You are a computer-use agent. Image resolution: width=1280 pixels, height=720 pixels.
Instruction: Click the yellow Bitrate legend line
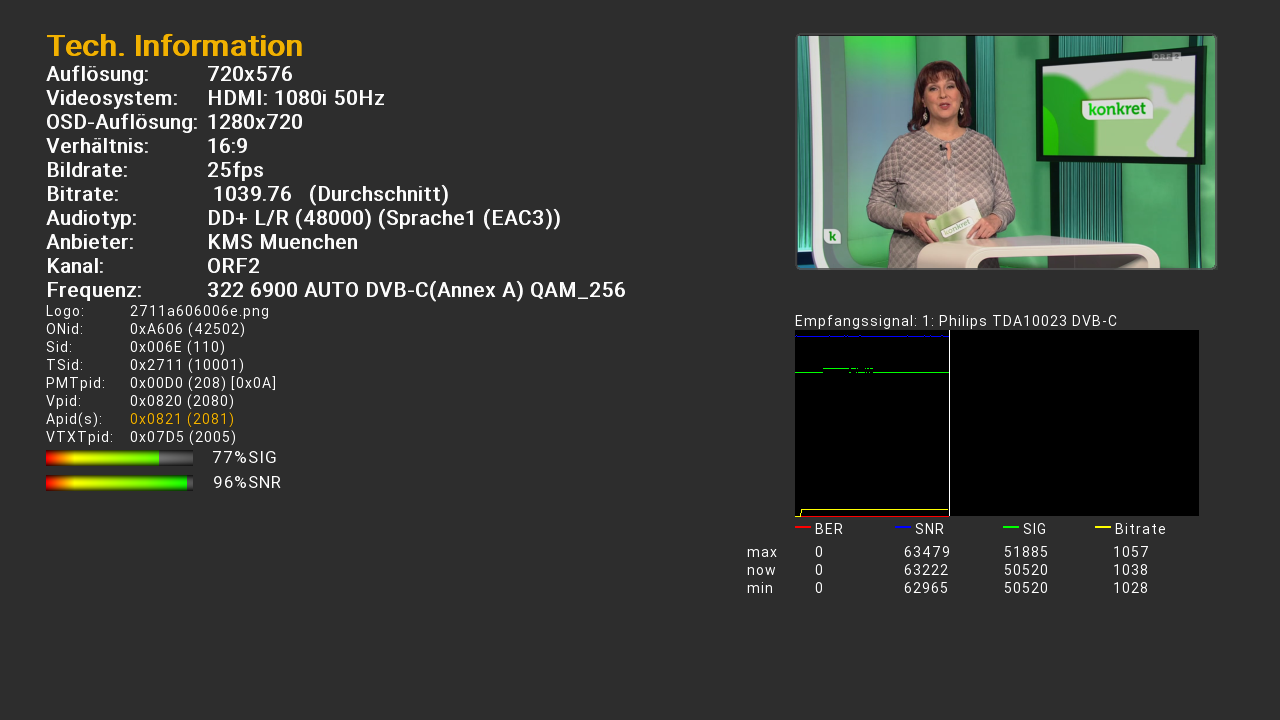[x=1102, y=527]
